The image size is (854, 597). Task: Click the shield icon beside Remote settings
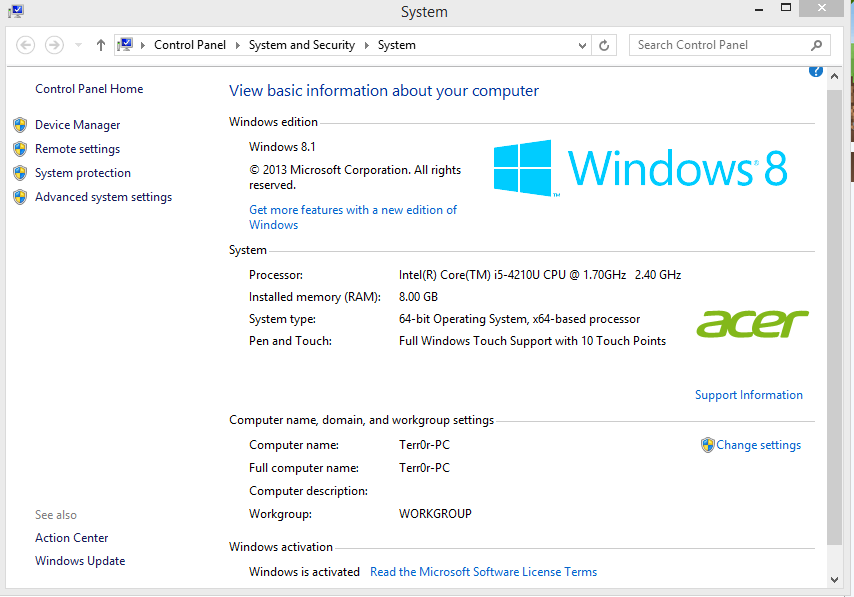click(x=20, y=149)
